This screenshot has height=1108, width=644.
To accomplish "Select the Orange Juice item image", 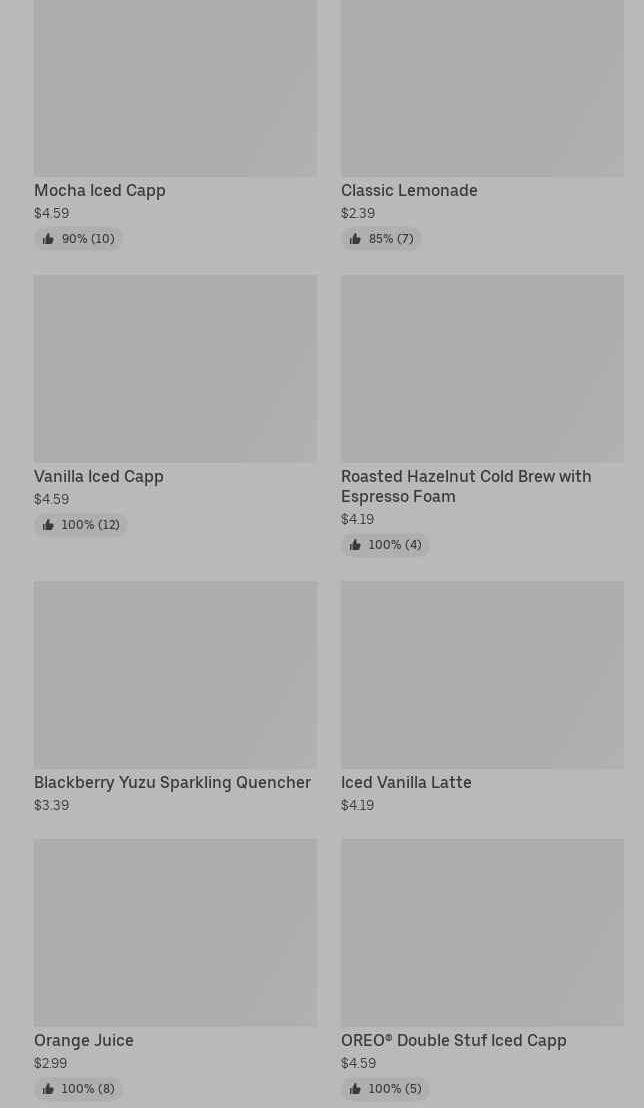I will pyautogui.click(x=175, y=932).
